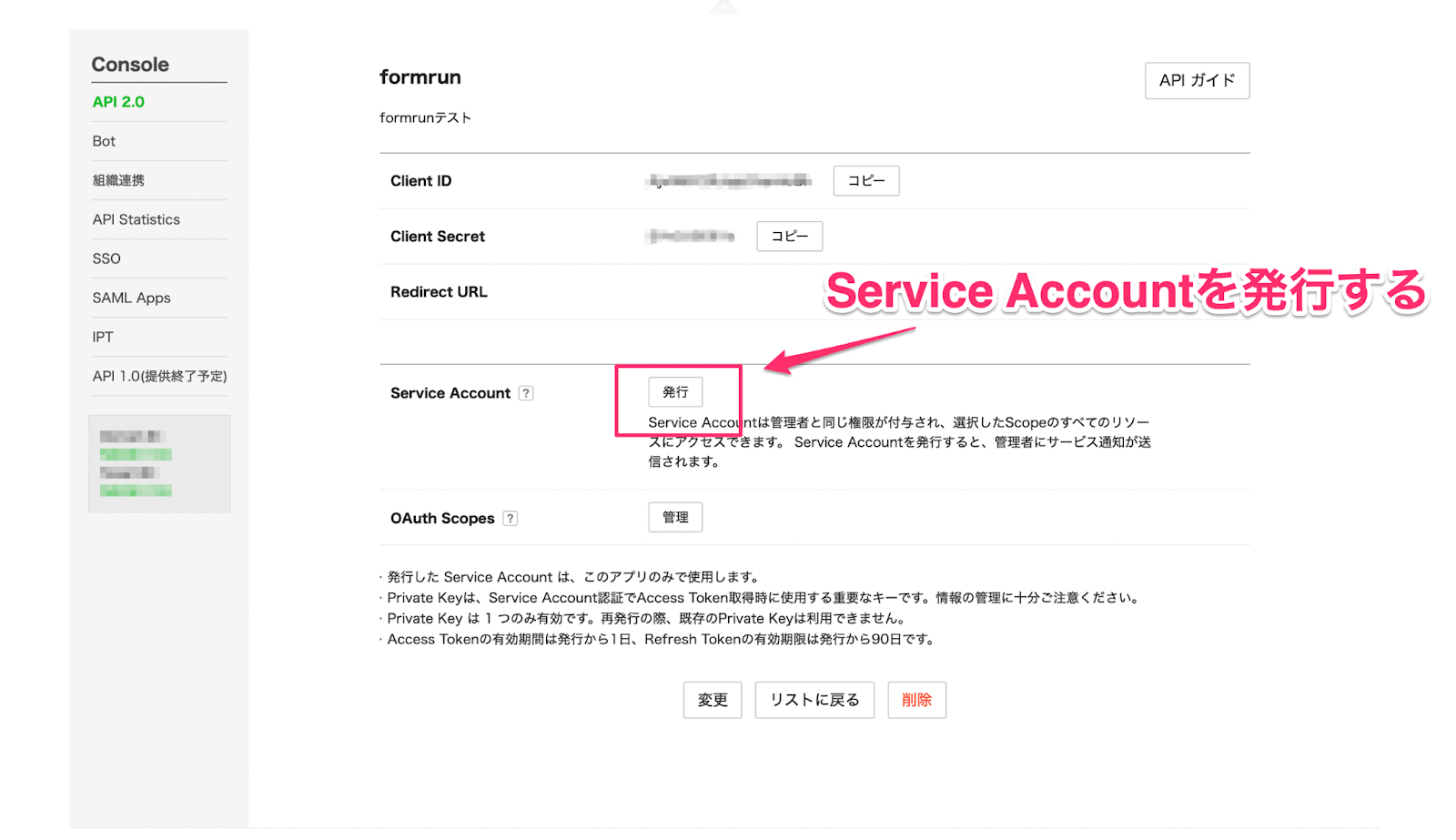The height and width of the screenshot is (840, 1456).
Task: Click the Redirect URL label
Action: point(439,292)
